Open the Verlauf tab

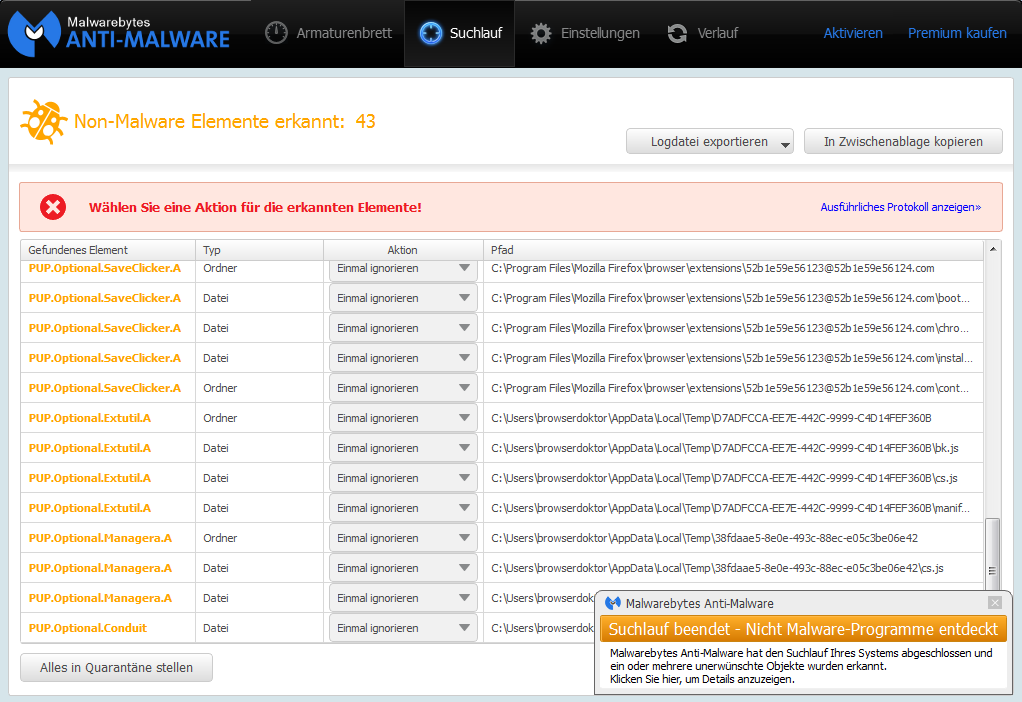[x=703, y=34]
